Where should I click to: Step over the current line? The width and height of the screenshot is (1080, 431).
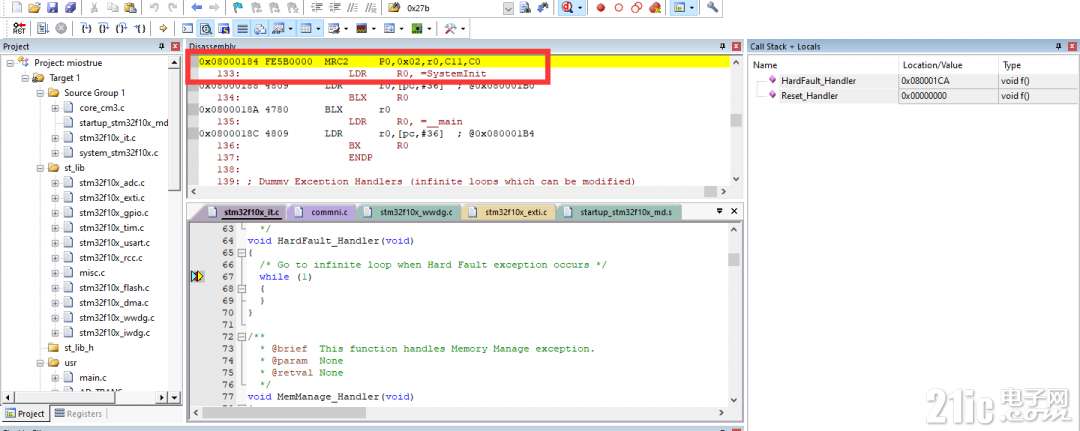click(x=103, y=29)
